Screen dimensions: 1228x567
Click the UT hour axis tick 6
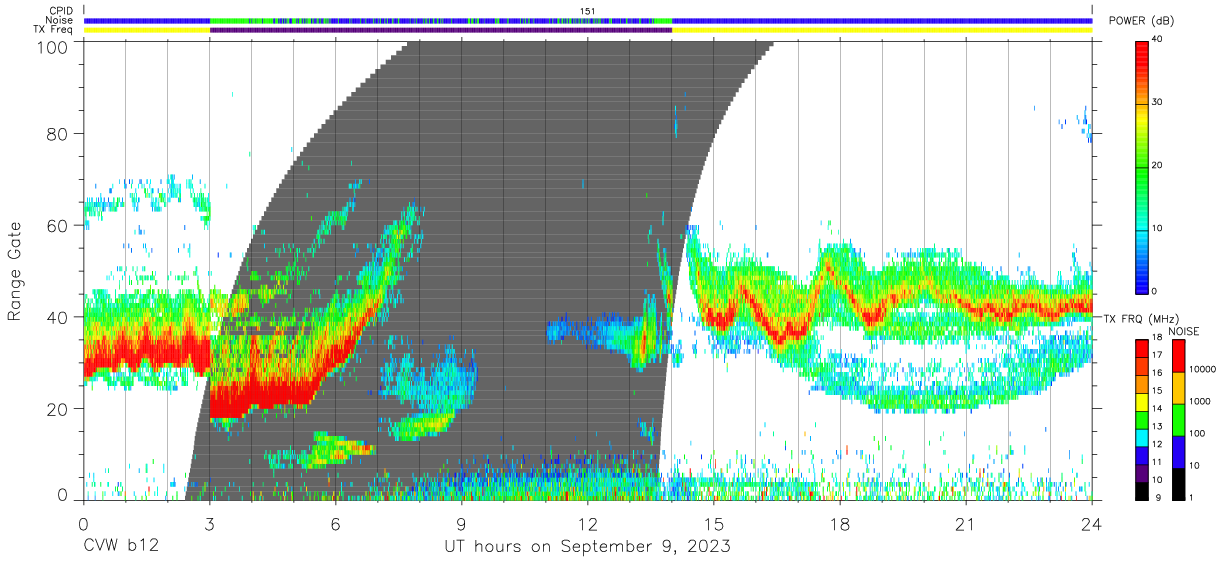[335, 524]
